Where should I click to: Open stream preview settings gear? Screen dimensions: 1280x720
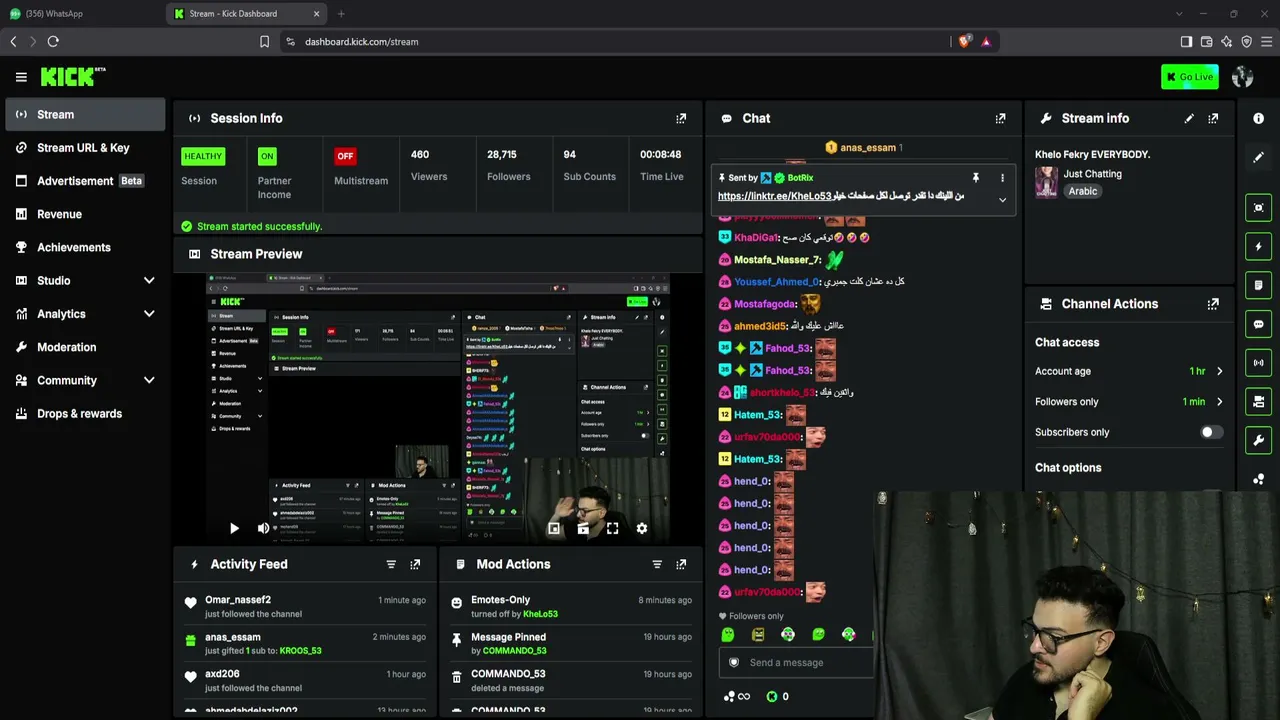point(642,529)
